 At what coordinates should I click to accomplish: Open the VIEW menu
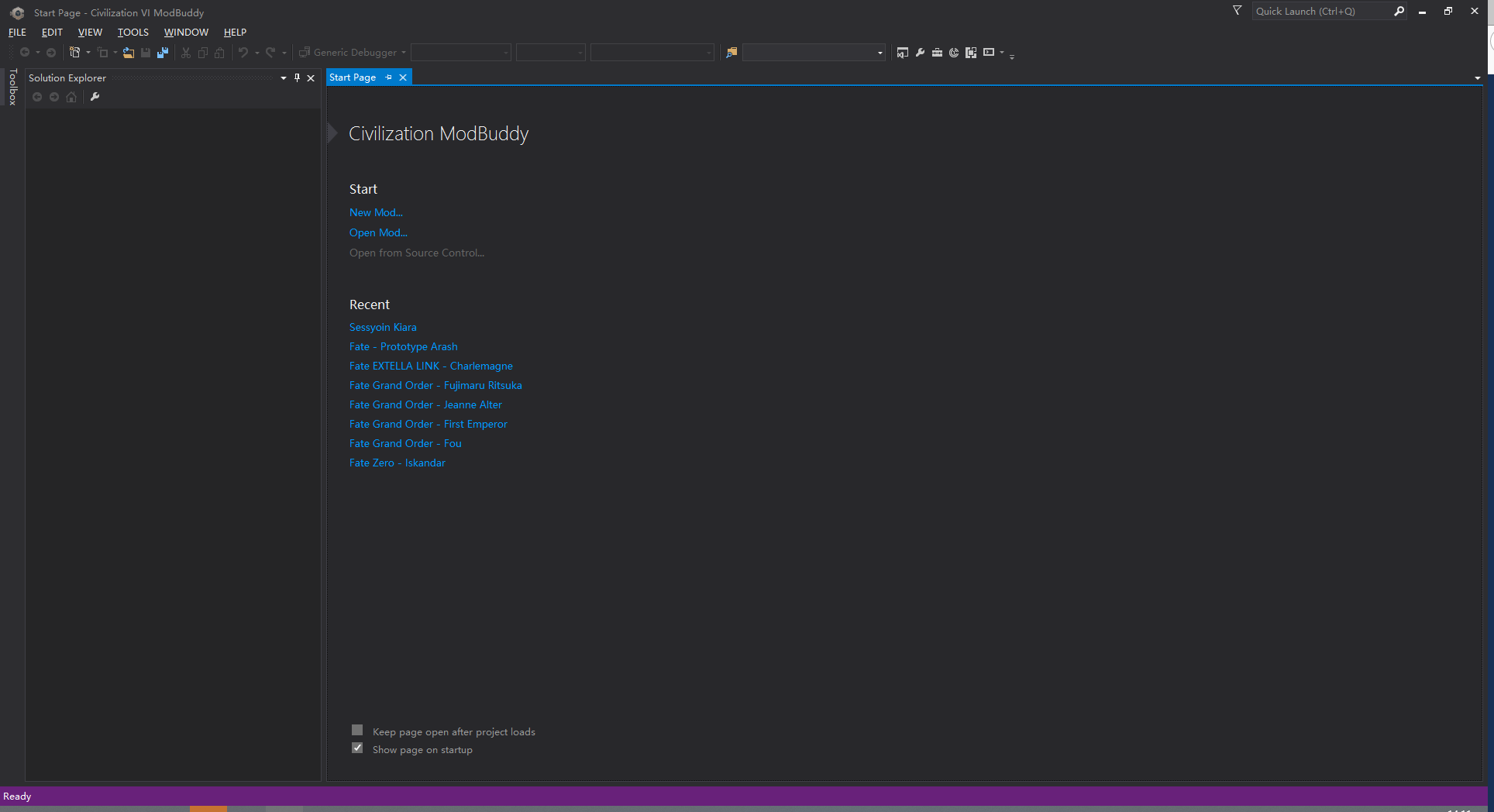(90, 32)
